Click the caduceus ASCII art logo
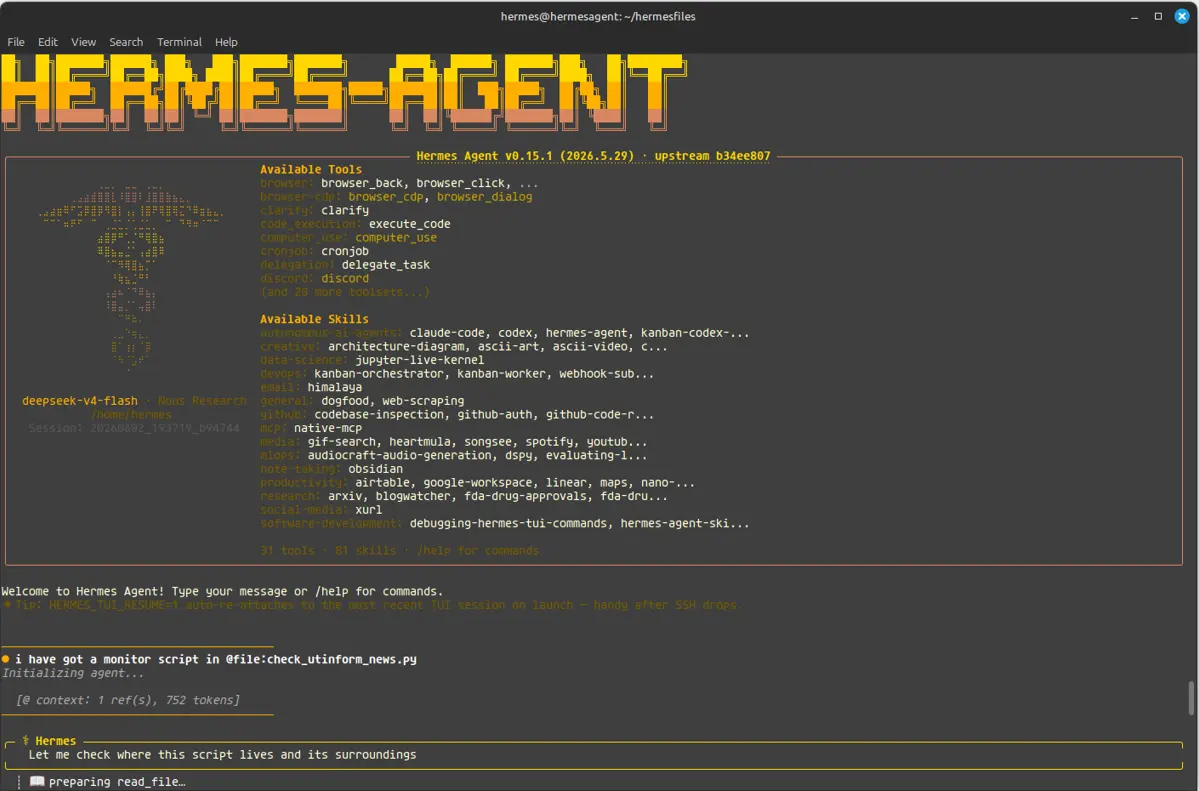 pos(131,277)
